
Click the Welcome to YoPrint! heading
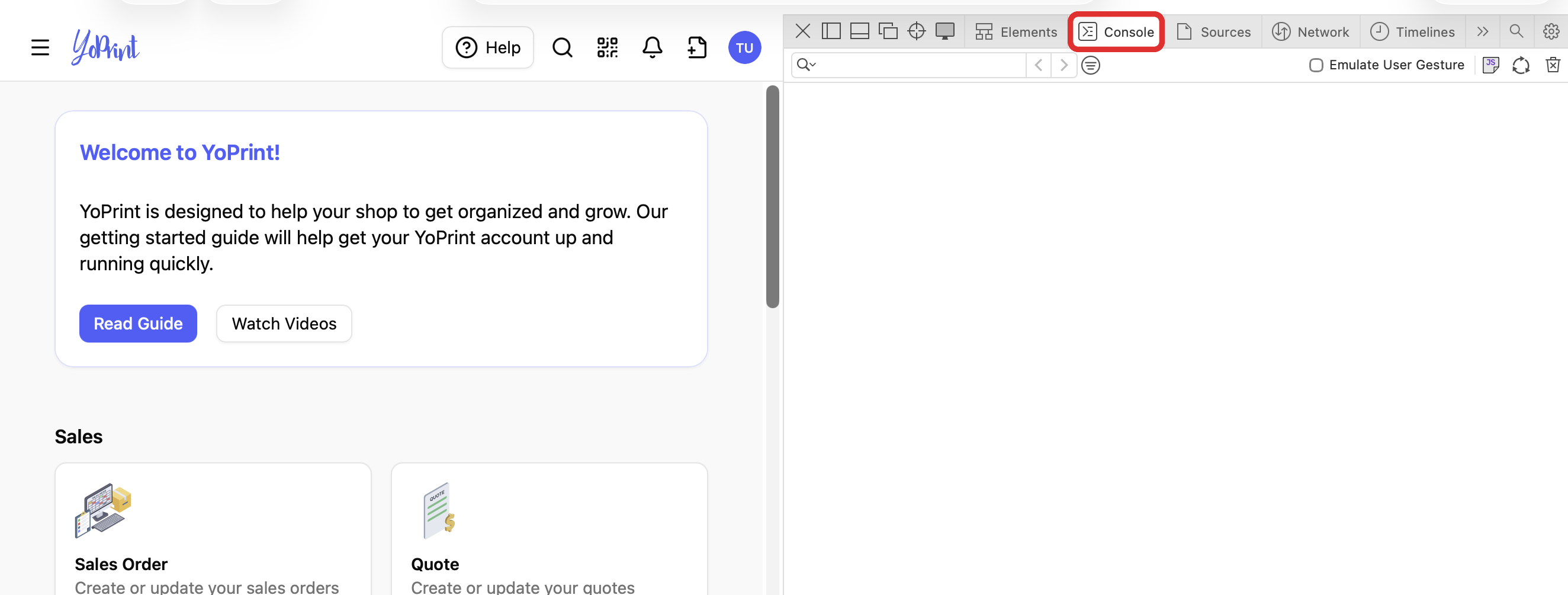(x=179, y=152)
